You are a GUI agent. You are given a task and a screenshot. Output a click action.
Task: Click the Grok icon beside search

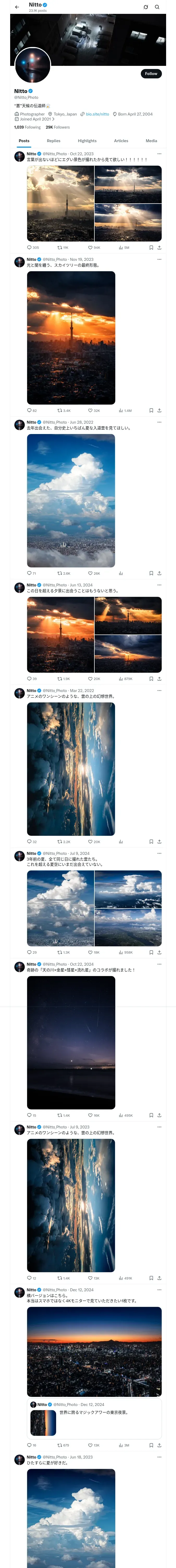click(146, 7)
